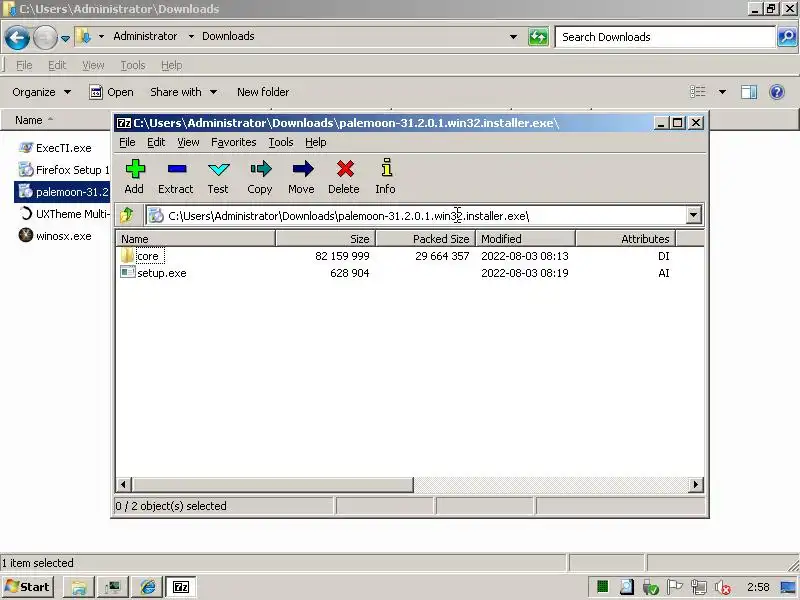This screenshot has width=800, height=600.
Task: Toggle the Explorer preview pane icon
Action: pyautogui.click(x=749, y=92)
